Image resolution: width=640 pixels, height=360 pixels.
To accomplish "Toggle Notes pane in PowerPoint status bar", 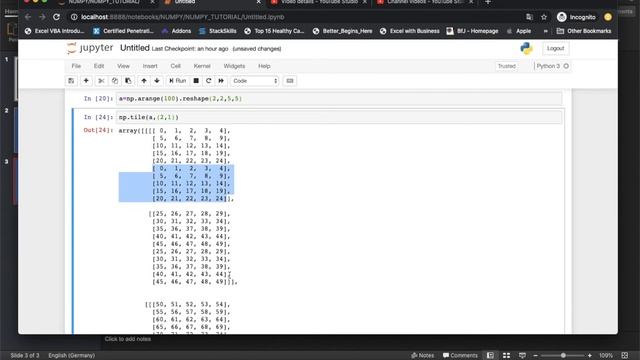I will [422, 356].
